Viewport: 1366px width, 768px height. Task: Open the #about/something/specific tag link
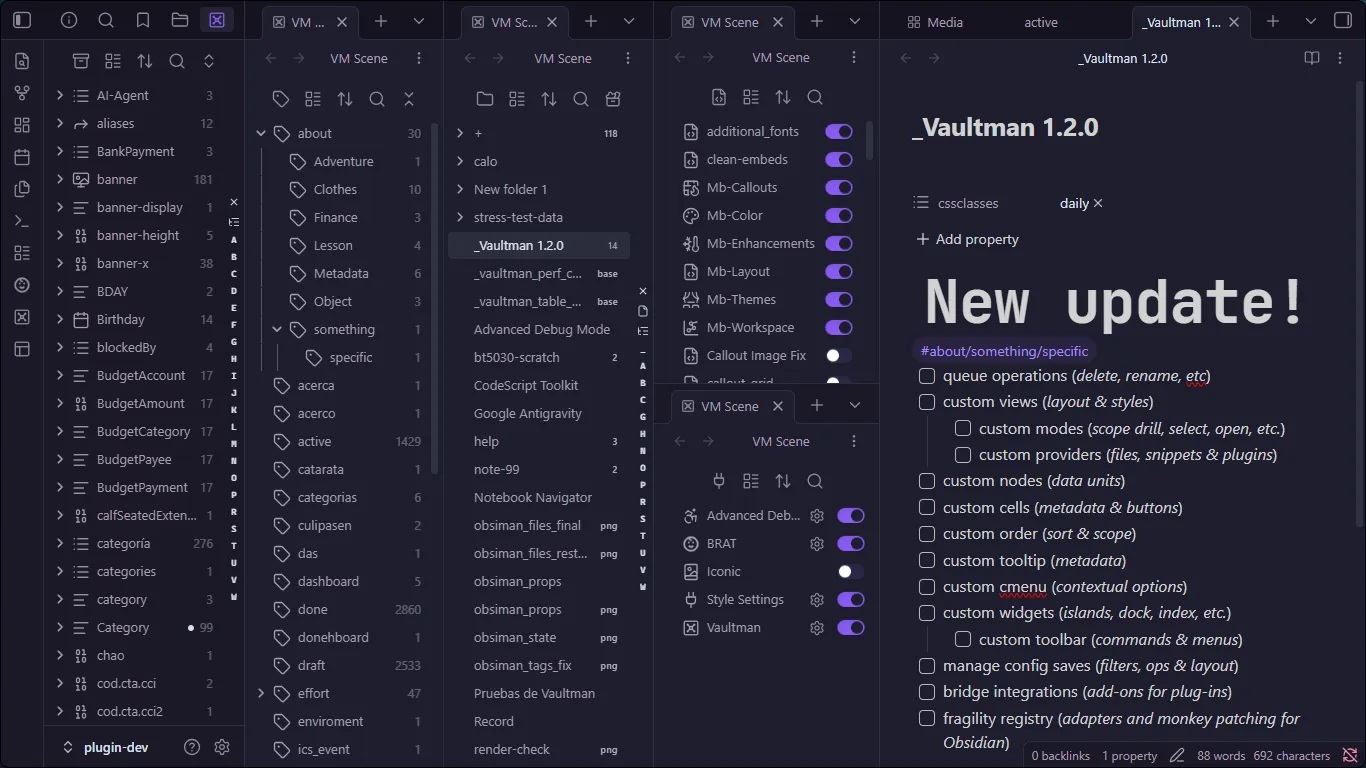click(1004, 351)
